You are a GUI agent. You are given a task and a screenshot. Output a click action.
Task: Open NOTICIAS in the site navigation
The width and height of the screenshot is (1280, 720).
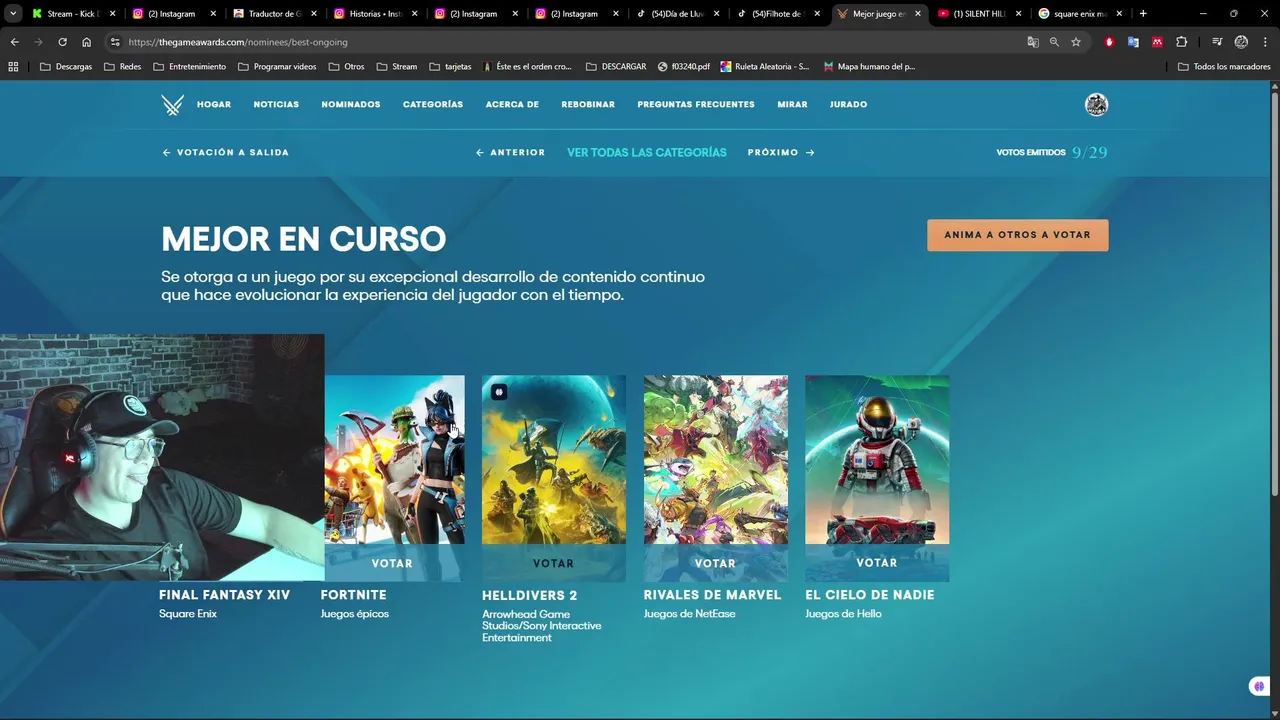(276, 105)
